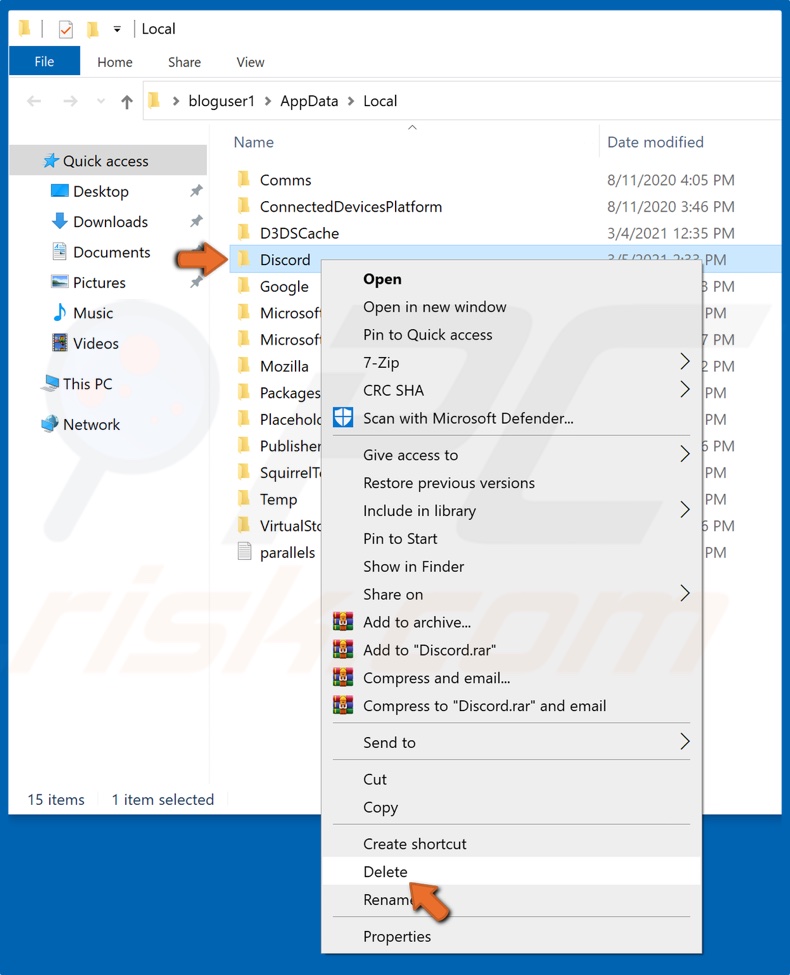Viewport: 790px width, 975px height.
Task: Click WinRAR icon beside Compress and email
Action: coord(343,677)
